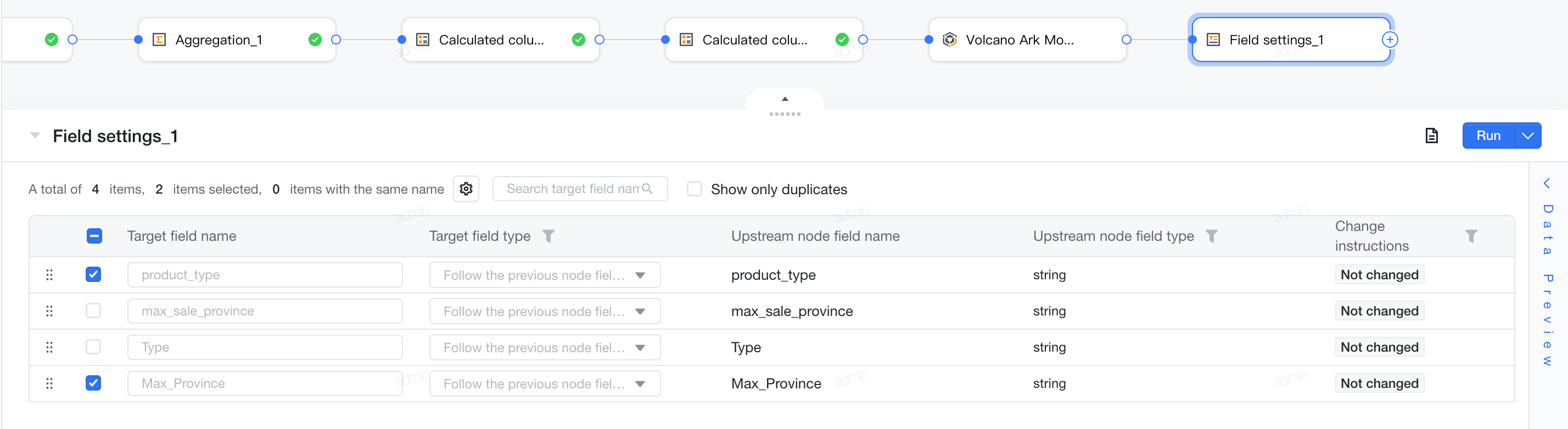Click the document log icon beside Run

(x=1432, y=135)
